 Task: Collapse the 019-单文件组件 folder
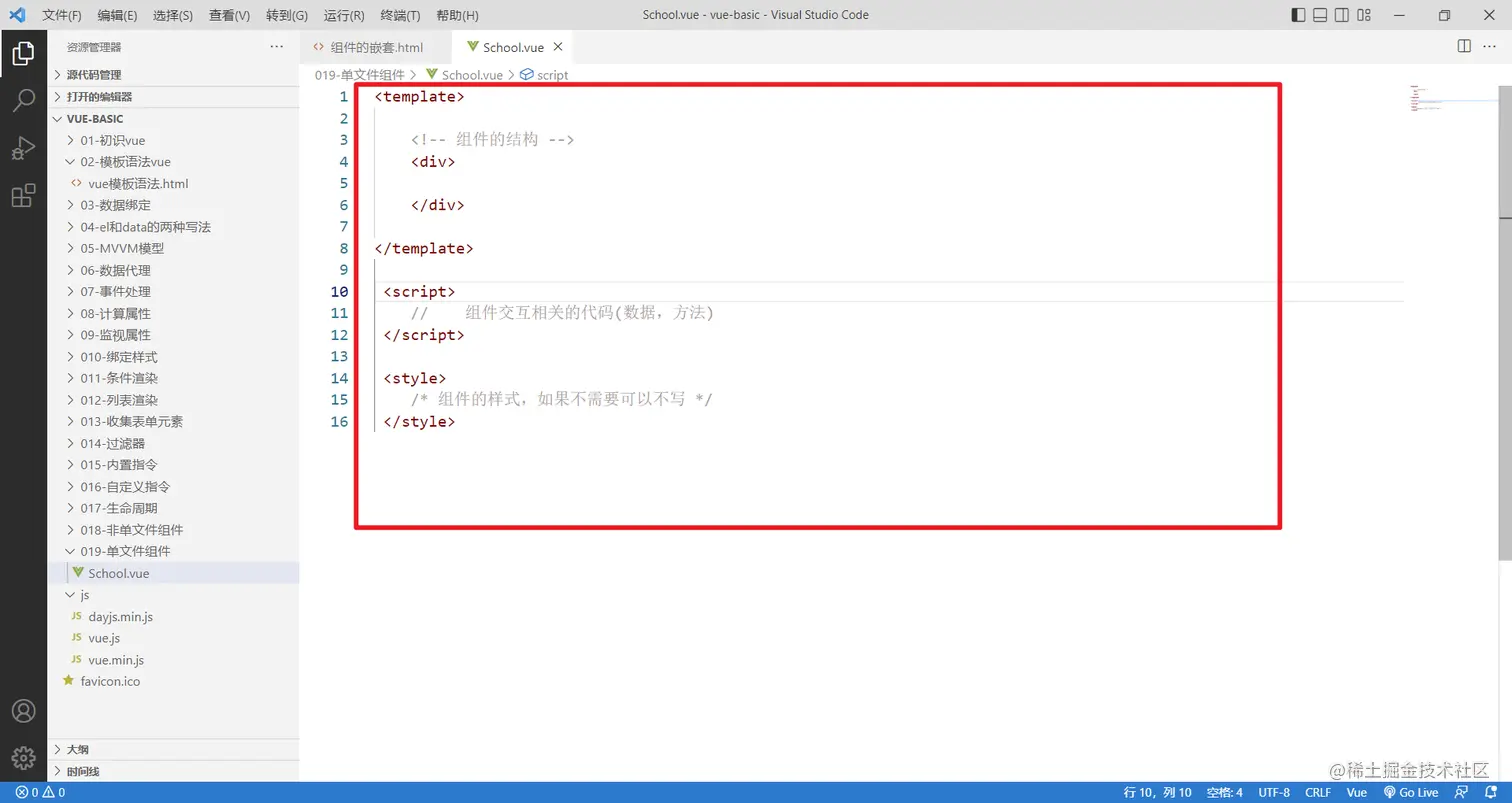point(173,551)
